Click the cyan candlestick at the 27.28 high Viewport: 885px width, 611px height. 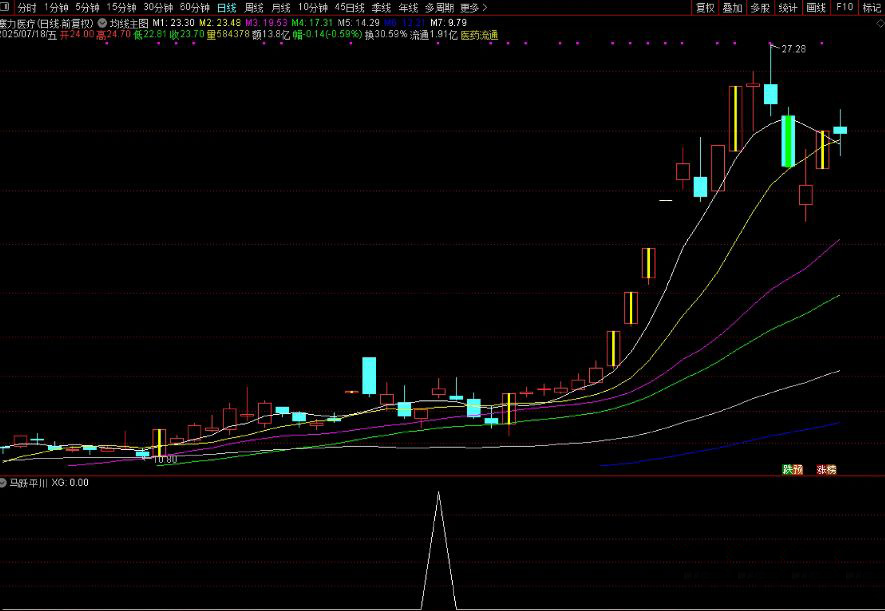tap(771, 94)
